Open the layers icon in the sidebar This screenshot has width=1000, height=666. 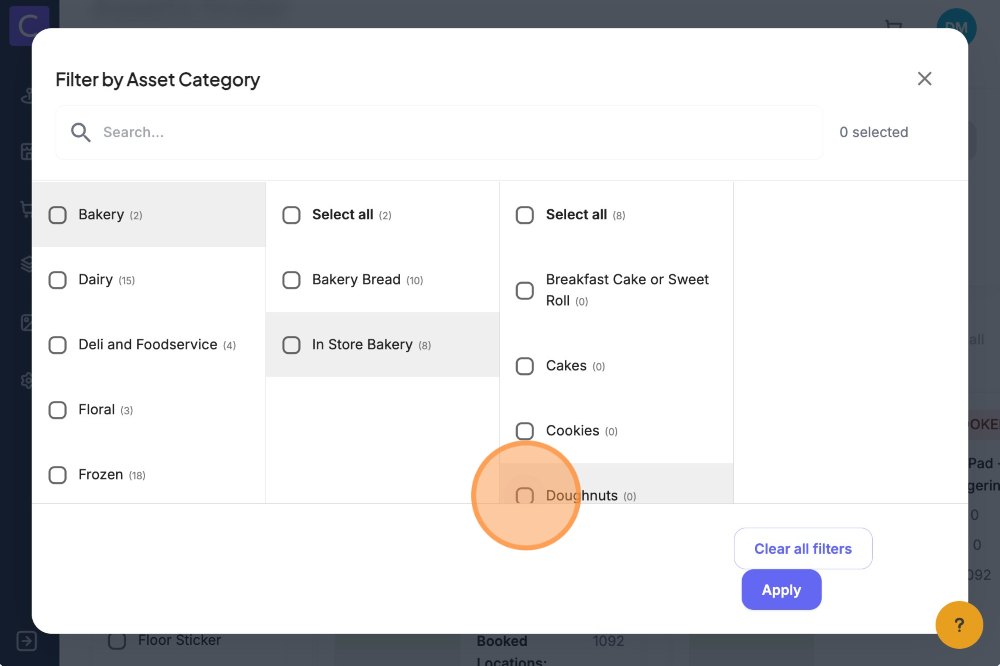coord(28,264)
